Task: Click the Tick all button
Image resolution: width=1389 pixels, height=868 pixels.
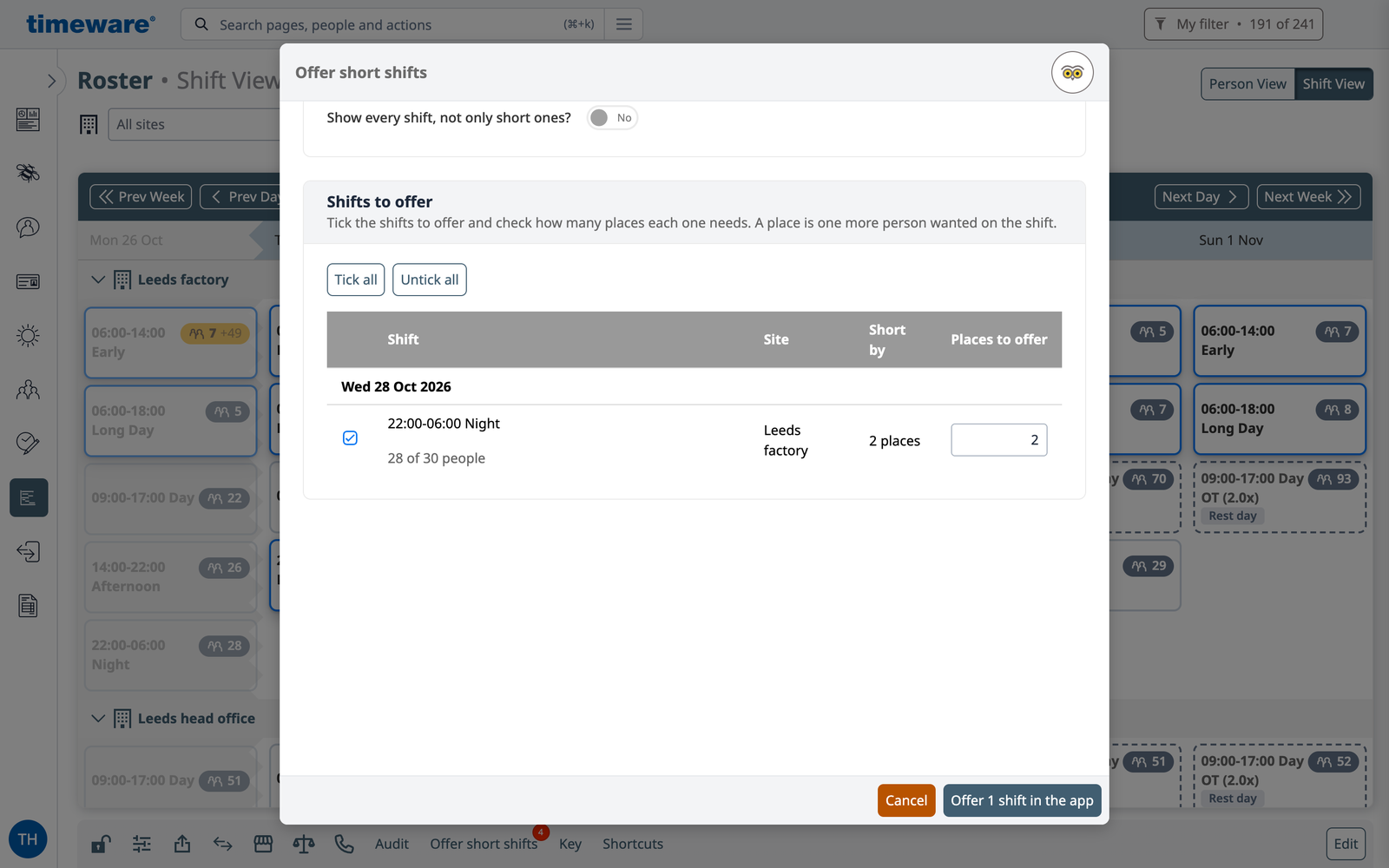Action: click(x=356, y=279)
